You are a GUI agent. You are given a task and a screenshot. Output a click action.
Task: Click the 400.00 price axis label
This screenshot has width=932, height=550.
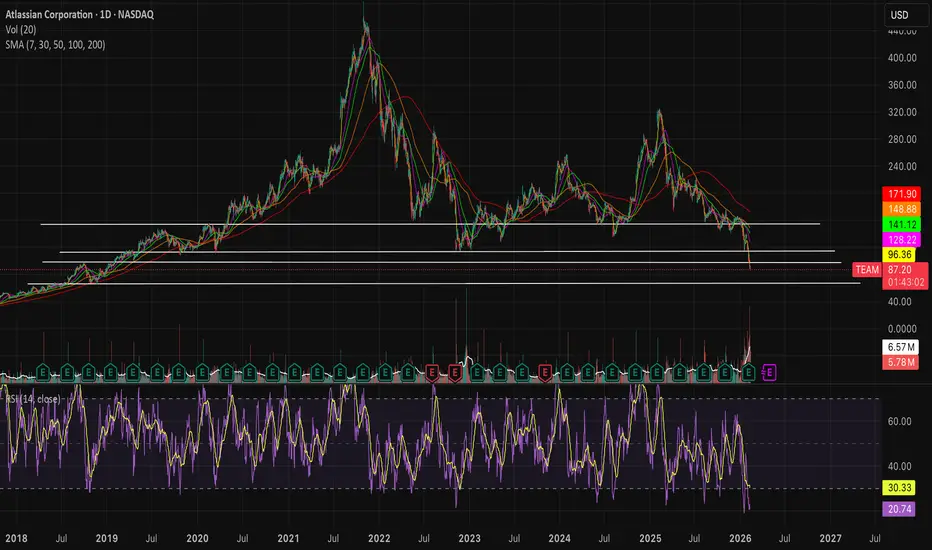(x=902, y=58)
